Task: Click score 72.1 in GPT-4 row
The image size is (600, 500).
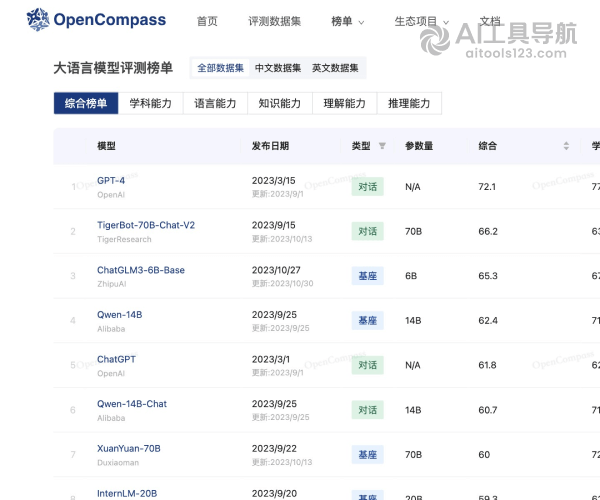Action: click(x=487, y=187)
